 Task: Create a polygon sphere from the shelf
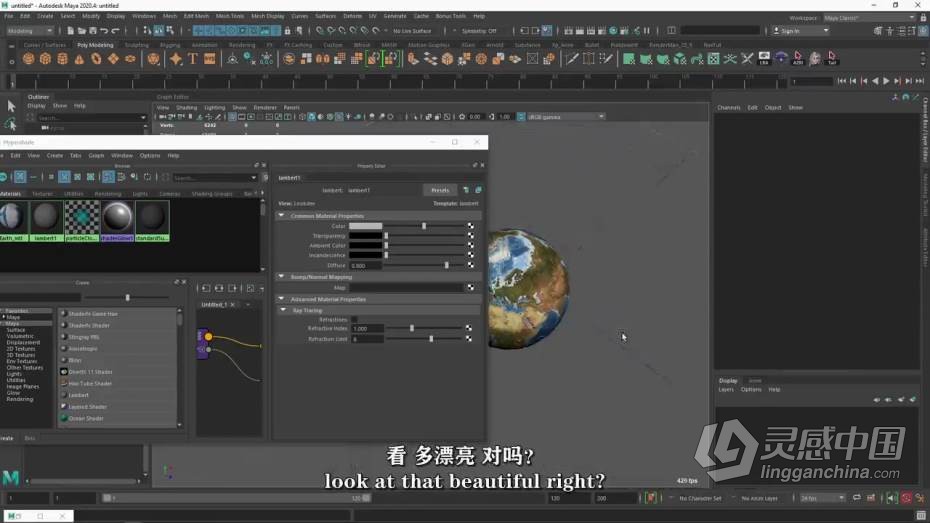pyautogui.click(x=28, y=59)
